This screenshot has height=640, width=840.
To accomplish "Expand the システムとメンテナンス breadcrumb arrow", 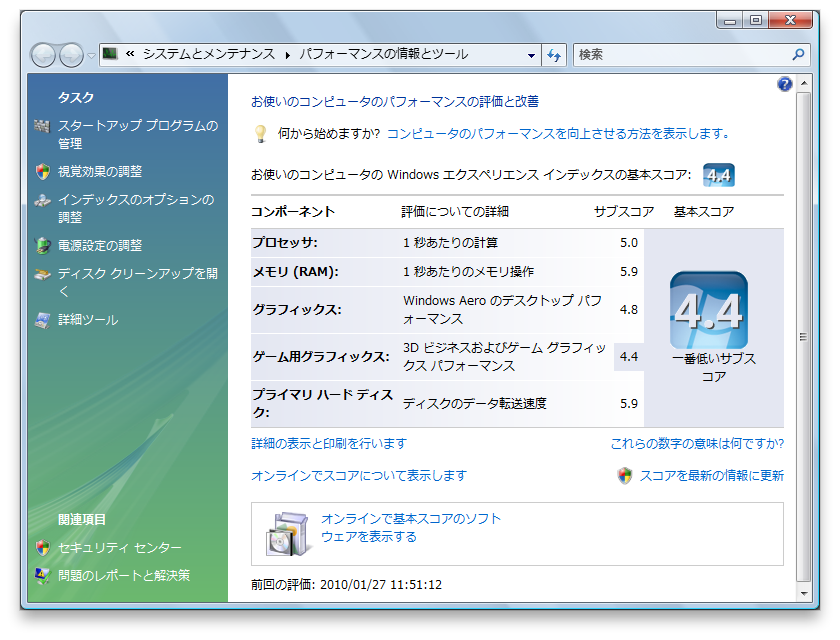I will 288,55.
